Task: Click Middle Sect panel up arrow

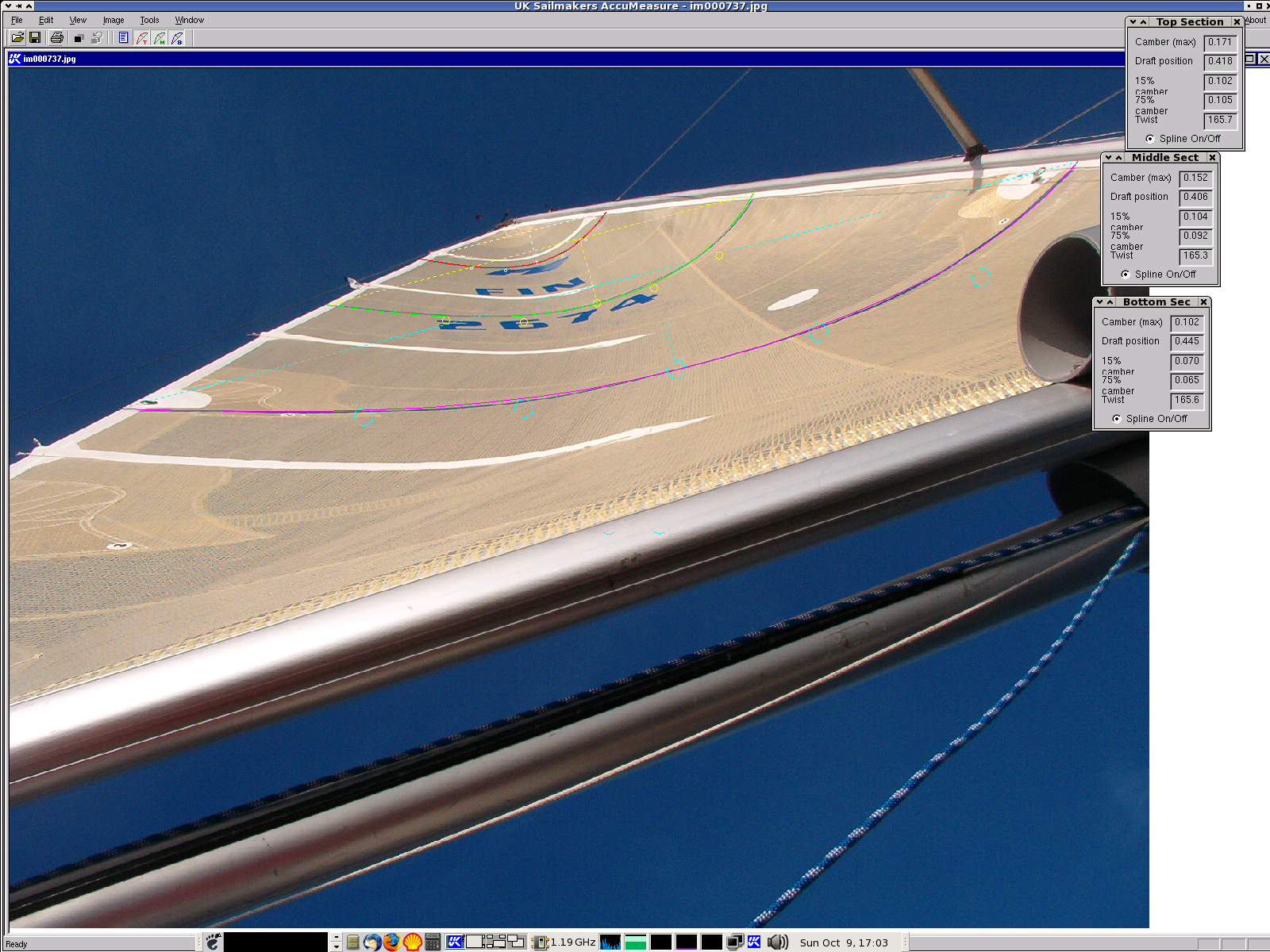Action: point(1119,158)
